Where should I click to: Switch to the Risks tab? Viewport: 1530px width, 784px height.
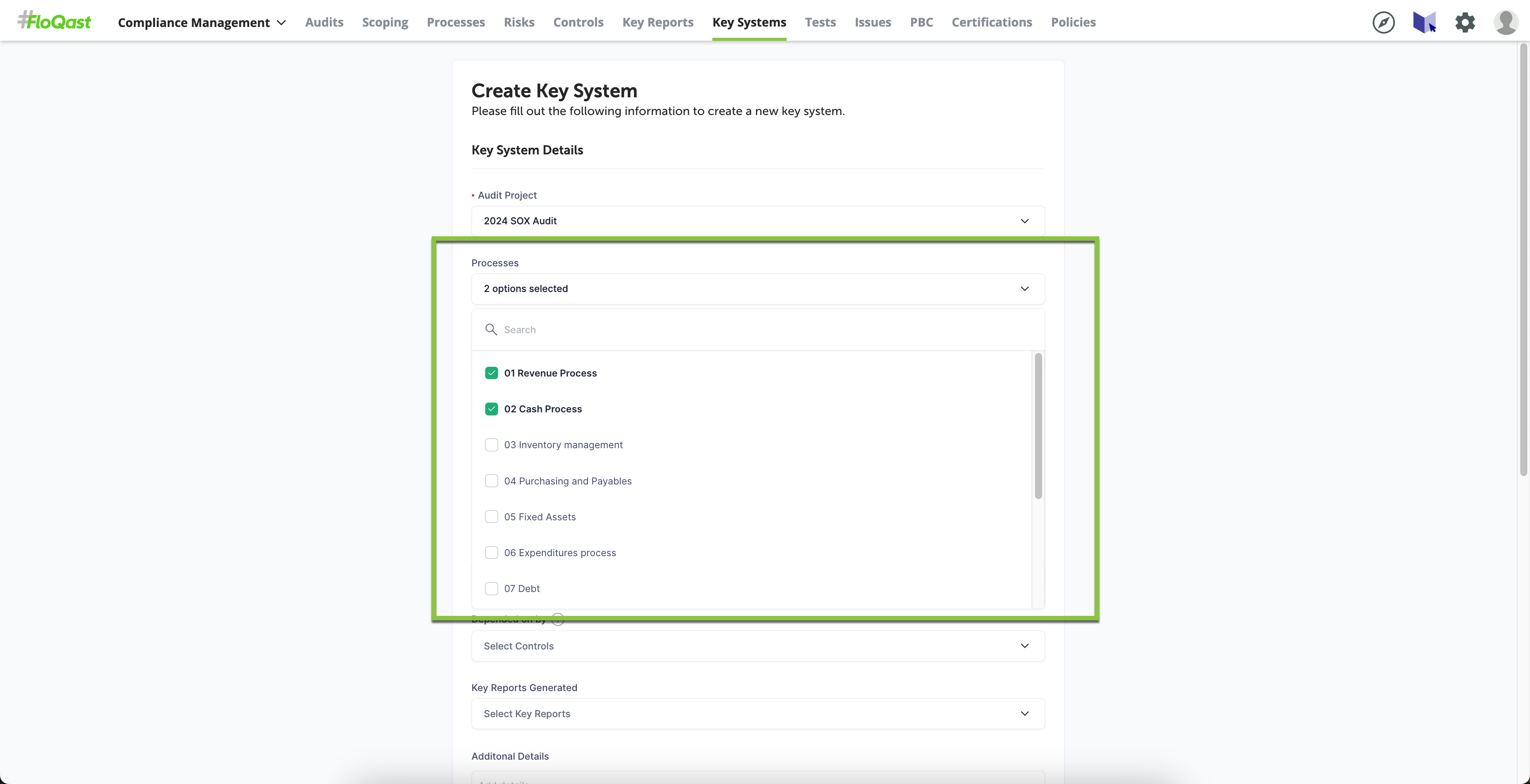(519, 23)
